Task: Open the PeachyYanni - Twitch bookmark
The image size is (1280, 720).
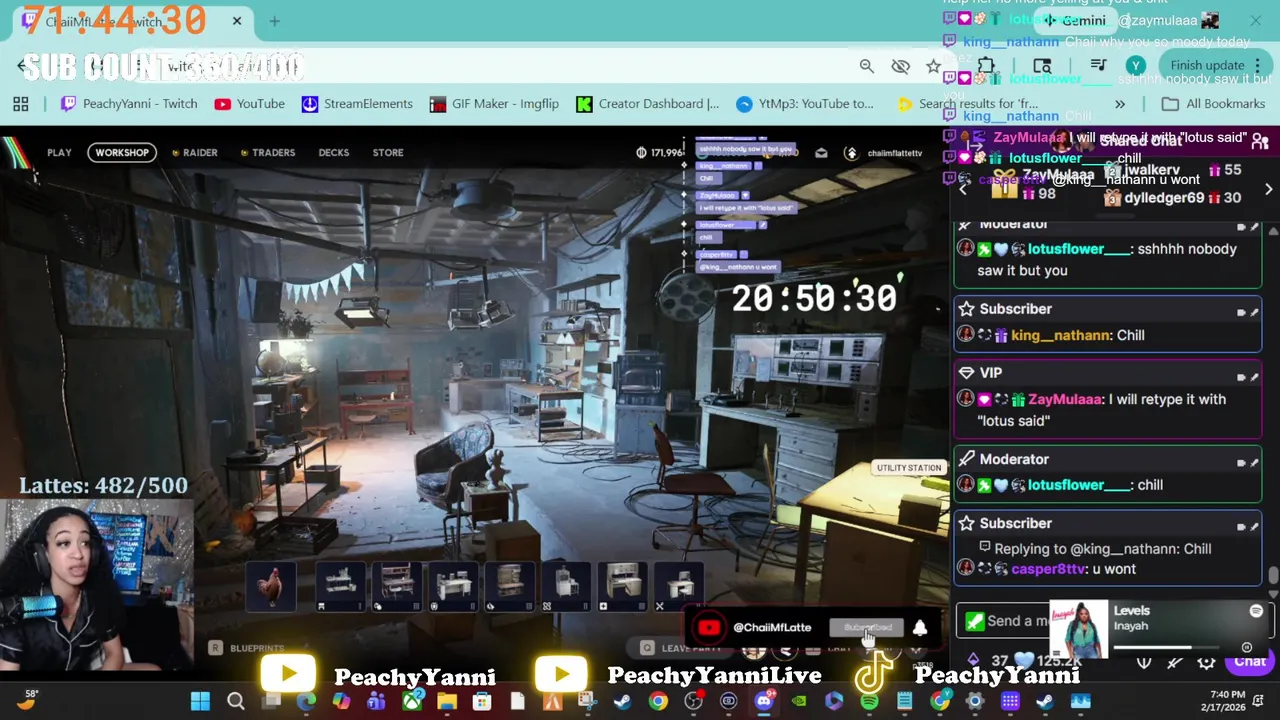Action: point(129,104)
